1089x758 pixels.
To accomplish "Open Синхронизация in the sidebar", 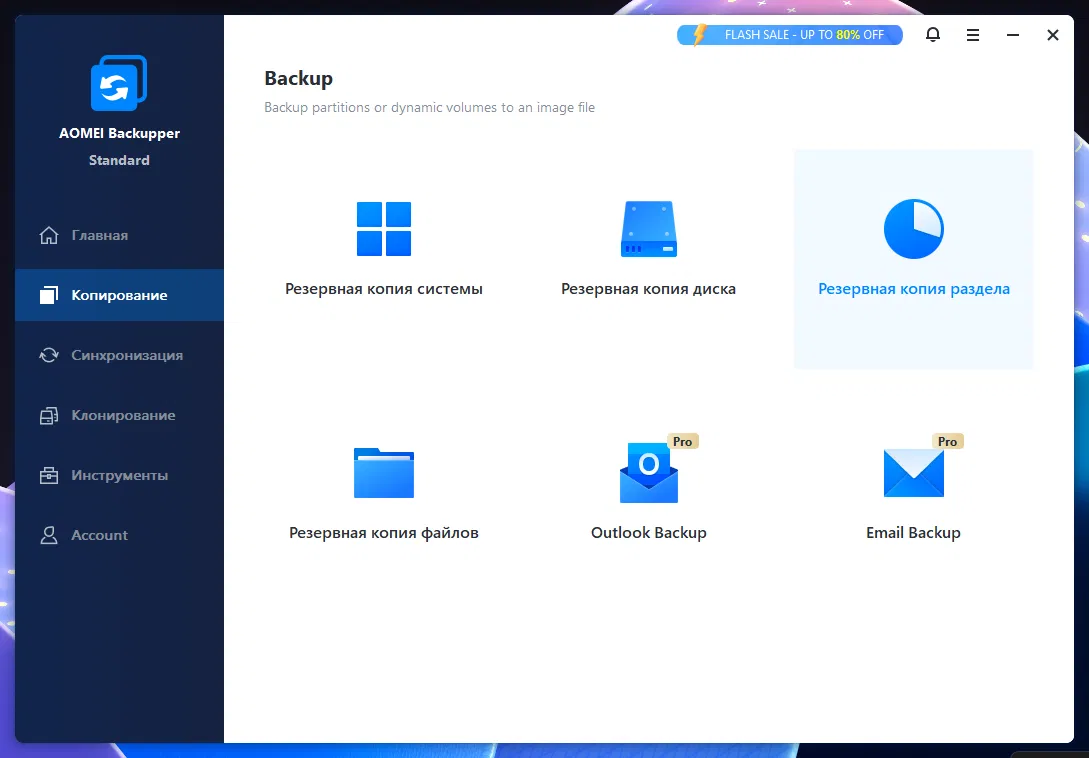I will click(119, 355).
